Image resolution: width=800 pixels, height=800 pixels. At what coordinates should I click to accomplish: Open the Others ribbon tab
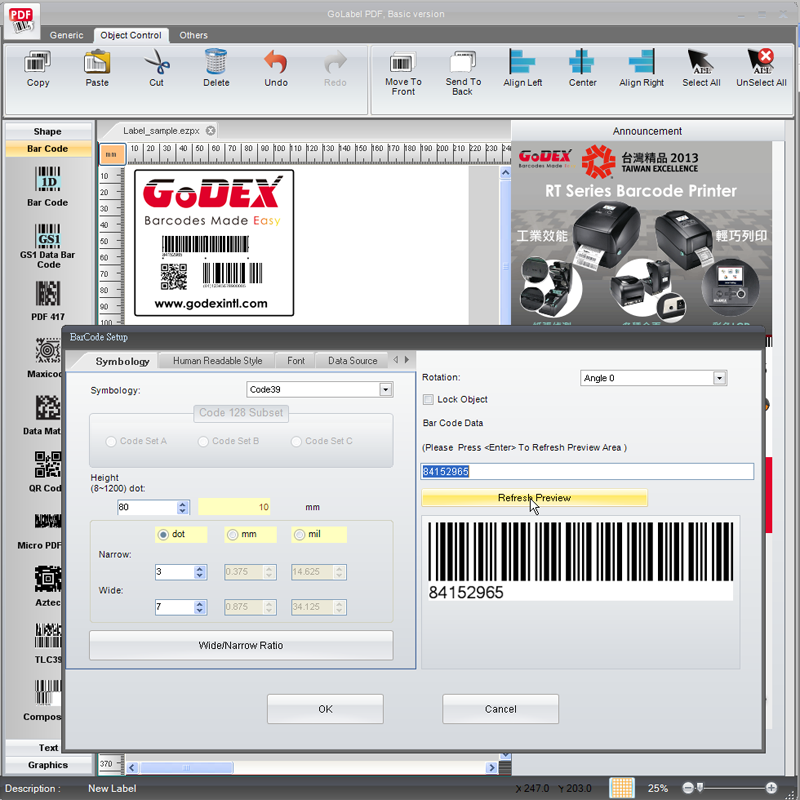pos(193,35)
